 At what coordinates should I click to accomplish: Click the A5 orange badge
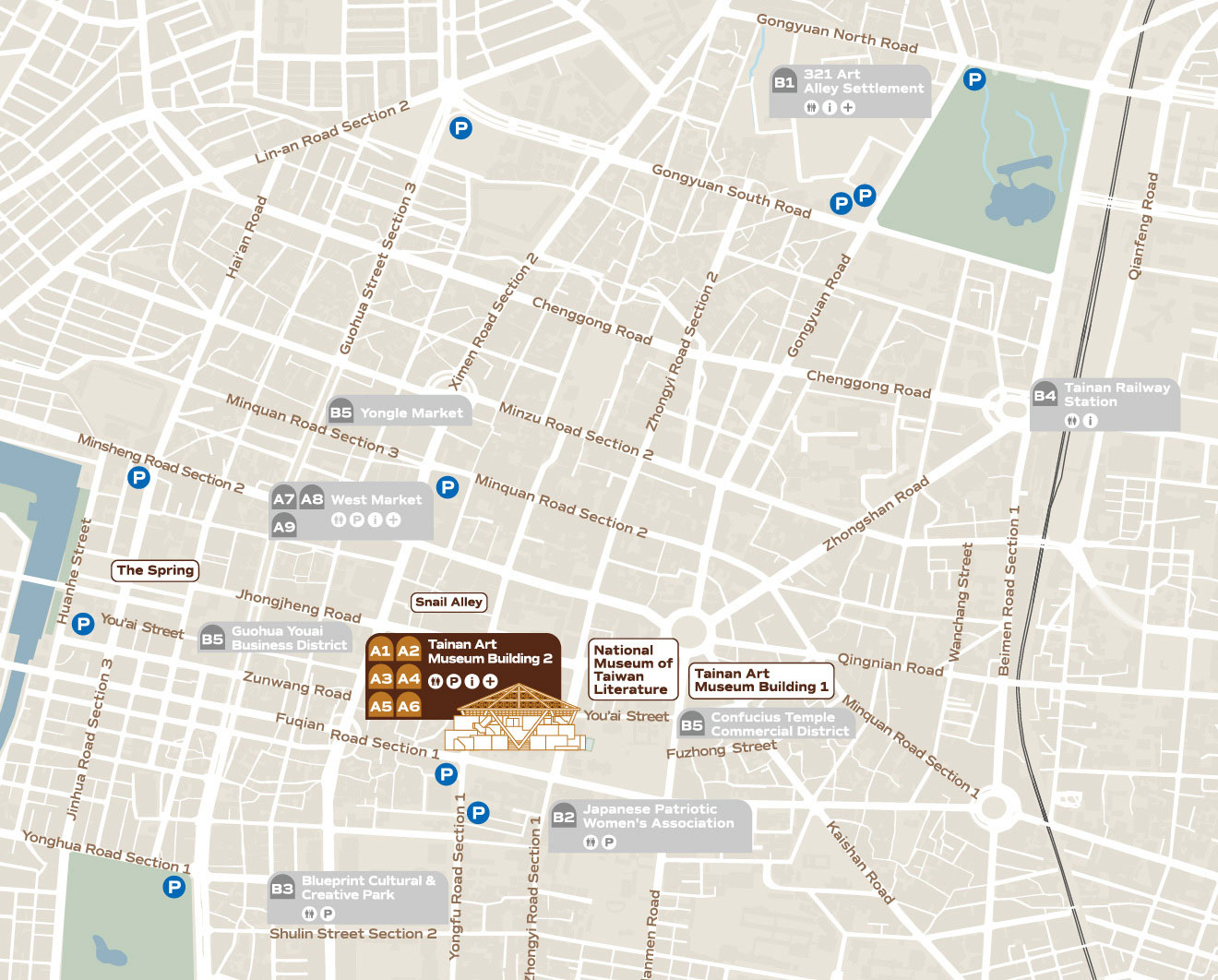point(380,706)
